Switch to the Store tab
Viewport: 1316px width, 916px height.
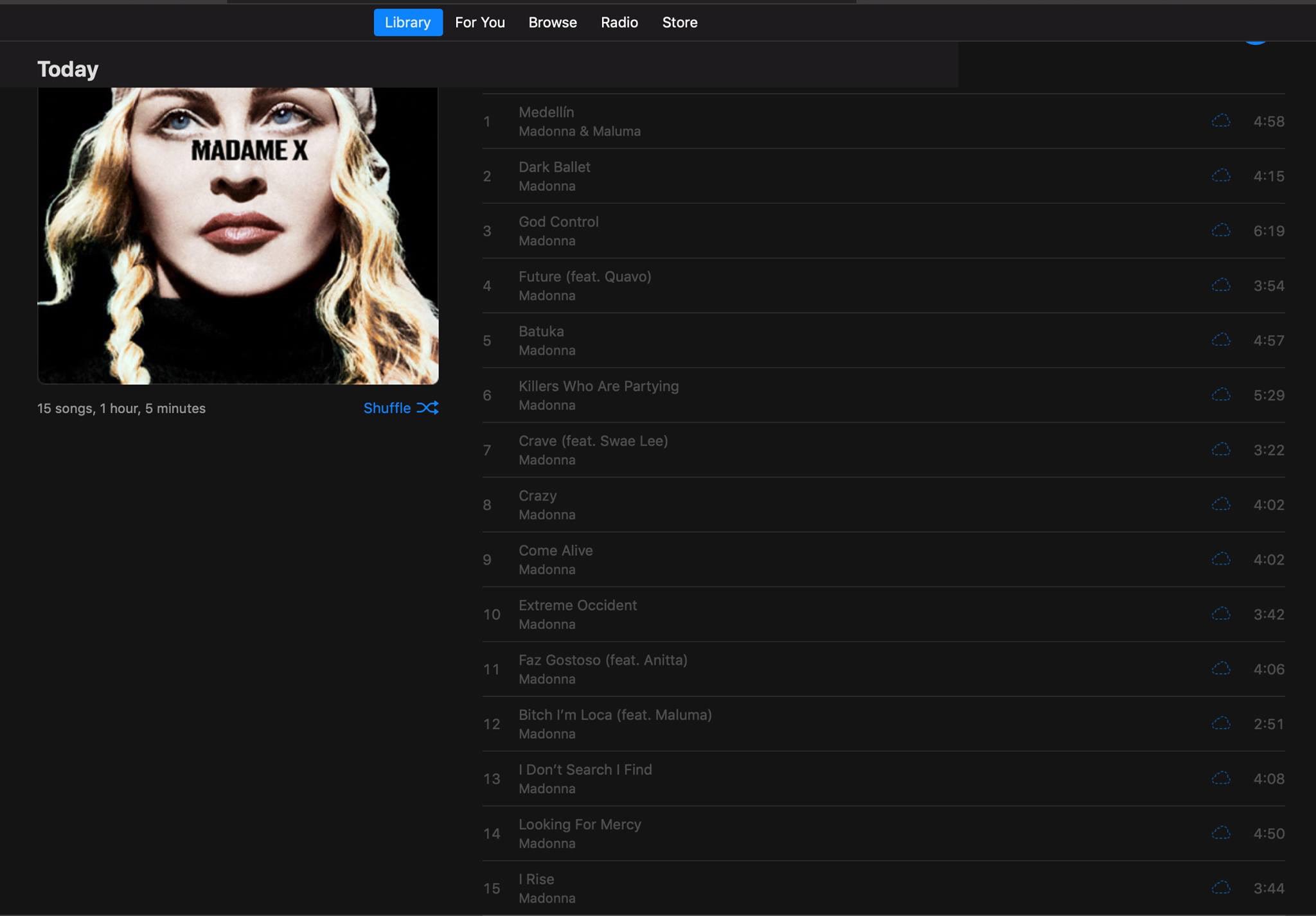click(x=680, y=22)
